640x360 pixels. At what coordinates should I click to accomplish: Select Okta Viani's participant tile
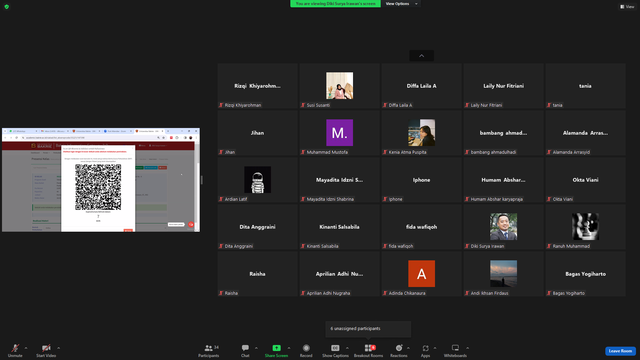(586, 180)
